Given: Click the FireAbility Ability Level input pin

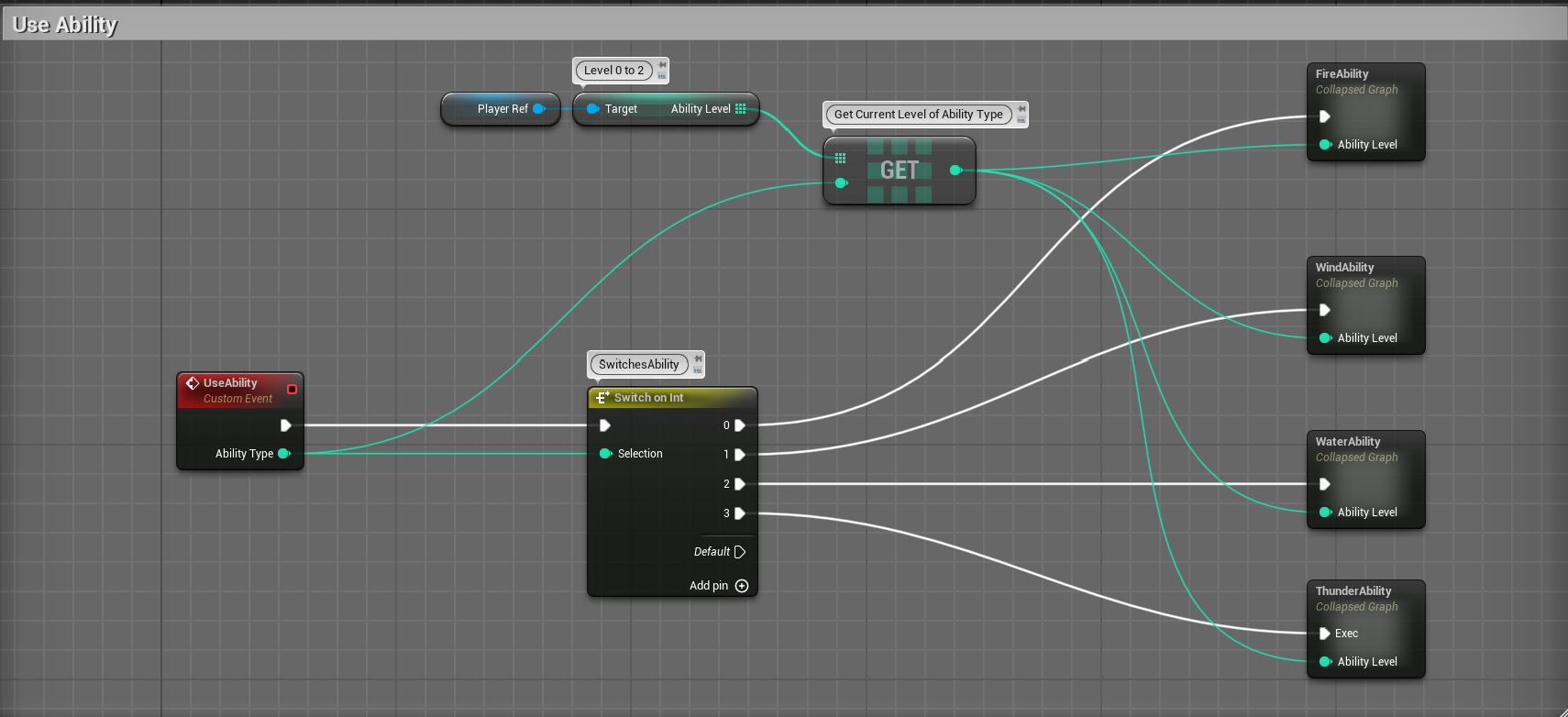Looking at the screenshot, I should [x=1325, y=145].
